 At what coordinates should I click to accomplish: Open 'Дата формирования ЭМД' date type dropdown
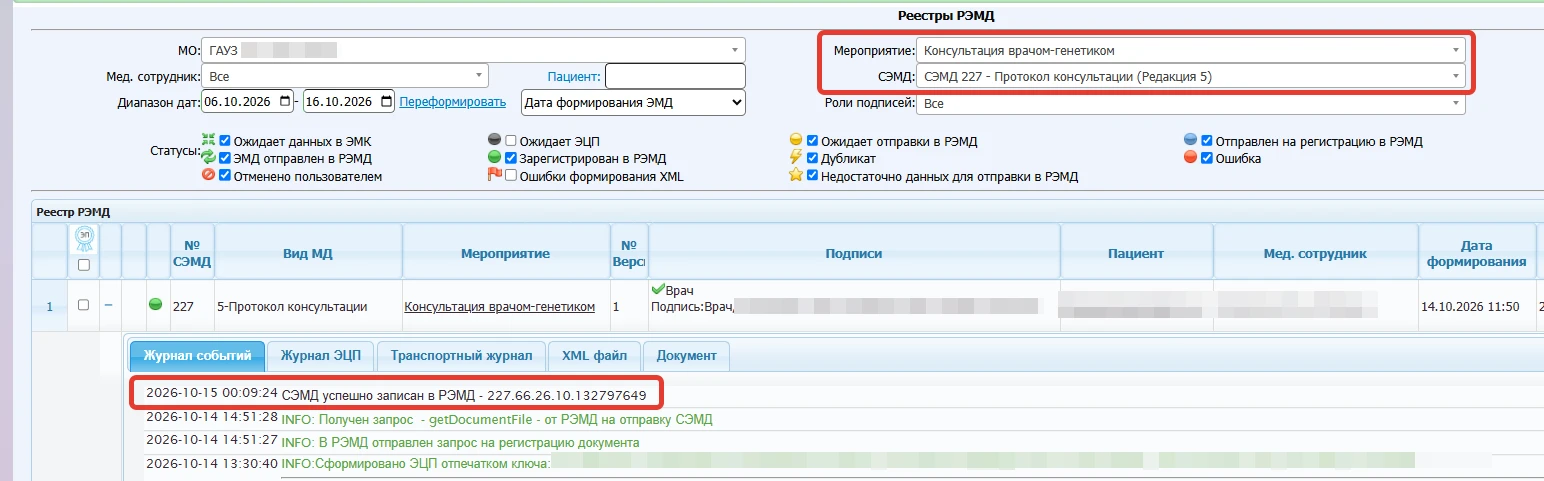click(x=634, y=102)
